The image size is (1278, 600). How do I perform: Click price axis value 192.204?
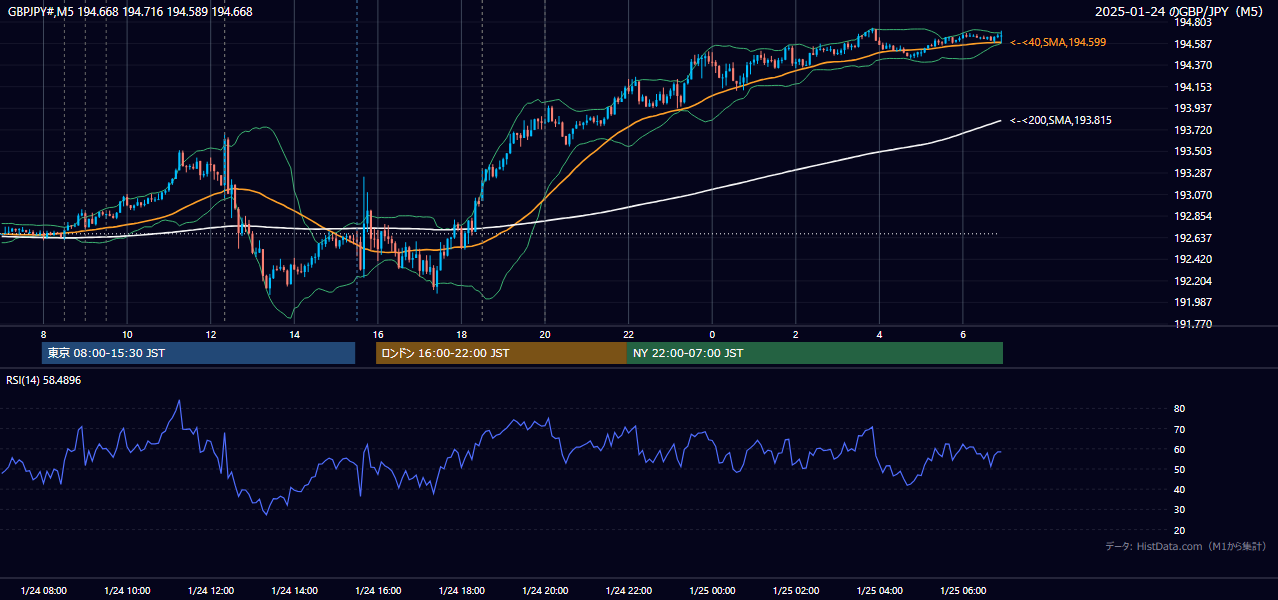tap(1191, 281)
